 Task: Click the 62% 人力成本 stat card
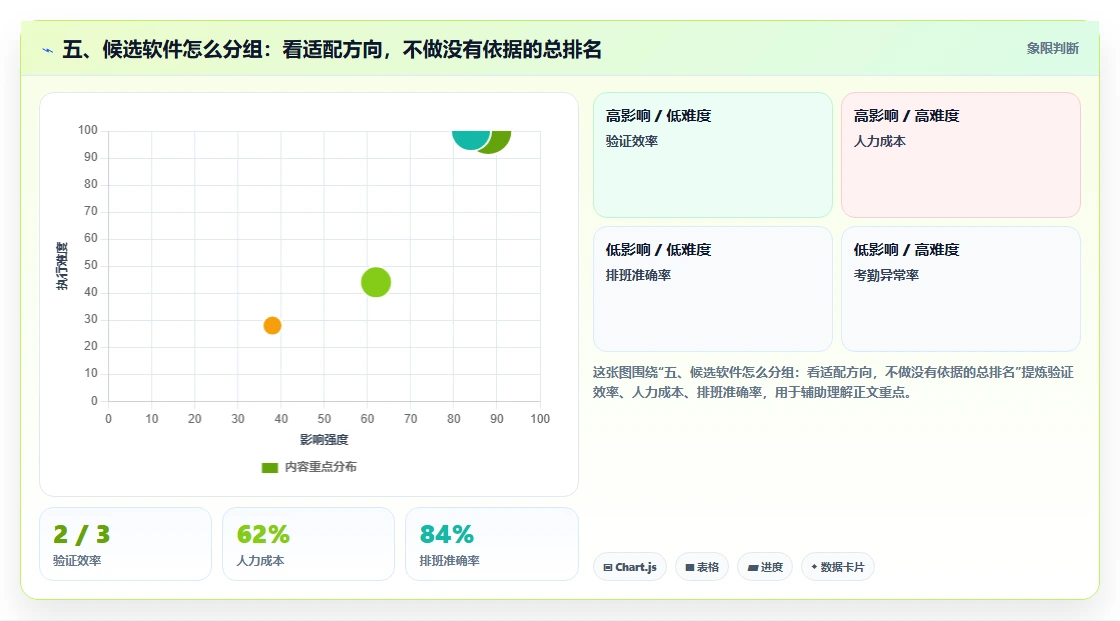309,544
